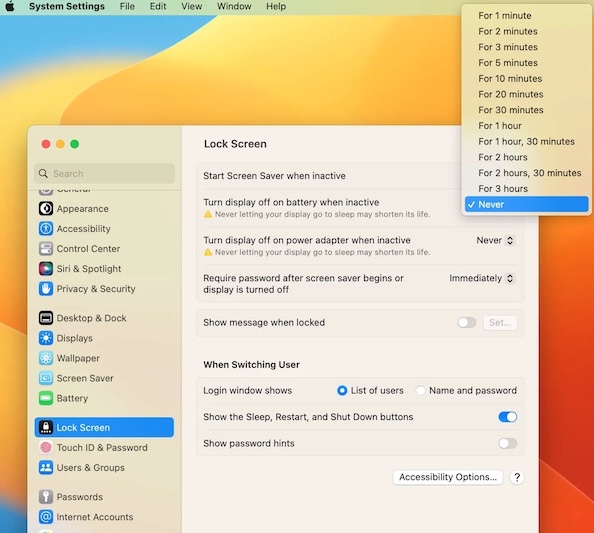The image size is (594, 533).
Task: Disable Sleep, Restart, Shut Down buttons switch
Action: click(x=508, y=417)
